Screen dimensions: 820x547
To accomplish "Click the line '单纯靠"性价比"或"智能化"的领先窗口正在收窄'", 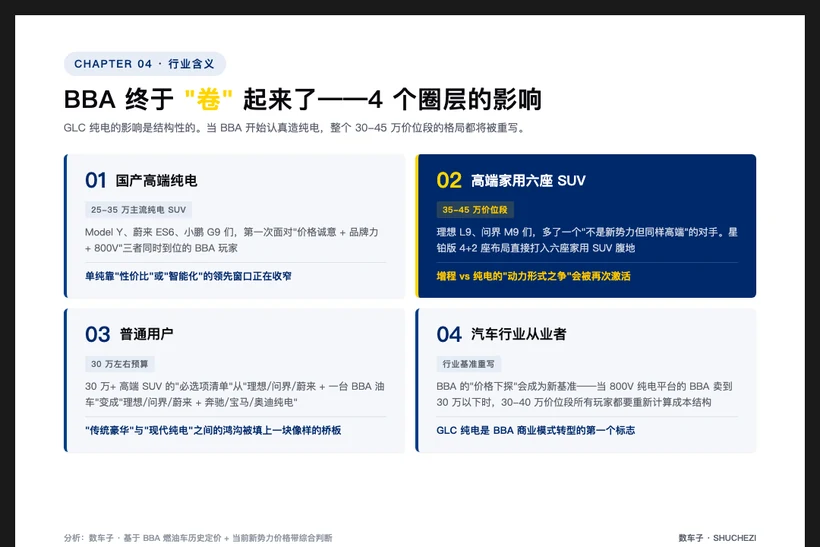I will (188, 276).
